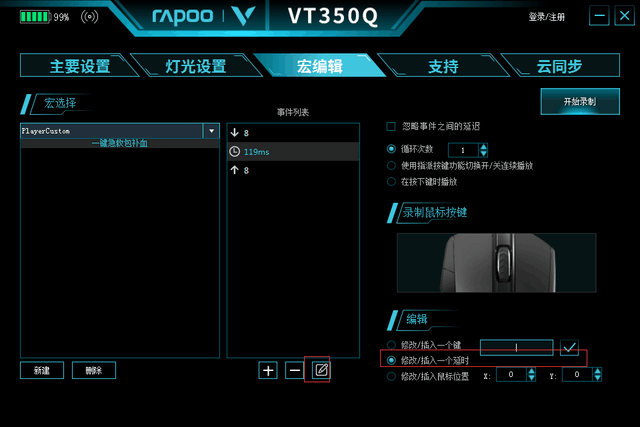Click the minus icon to remove event

pos(295,370)
